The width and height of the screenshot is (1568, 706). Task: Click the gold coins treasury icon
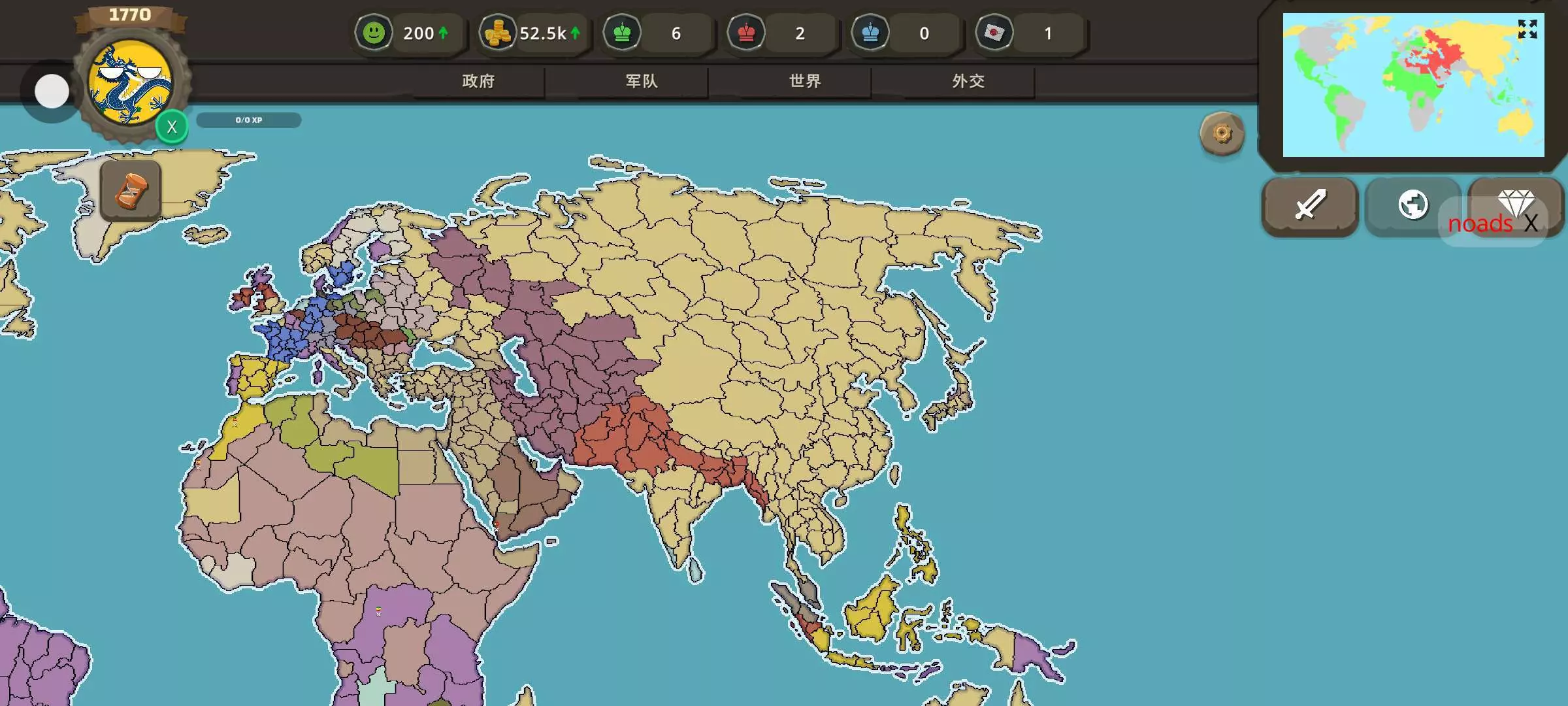[498, 33]
